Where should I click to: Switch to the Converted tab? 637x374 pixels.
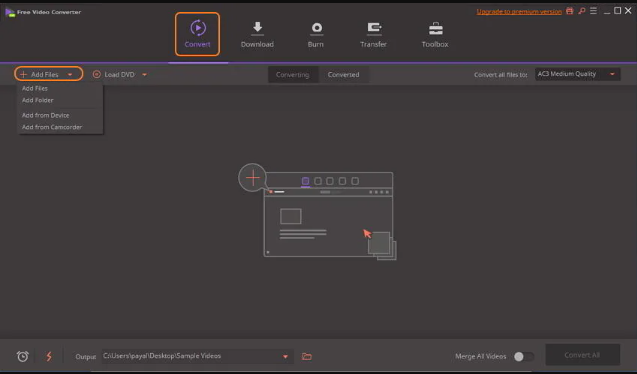pos(344,75)
